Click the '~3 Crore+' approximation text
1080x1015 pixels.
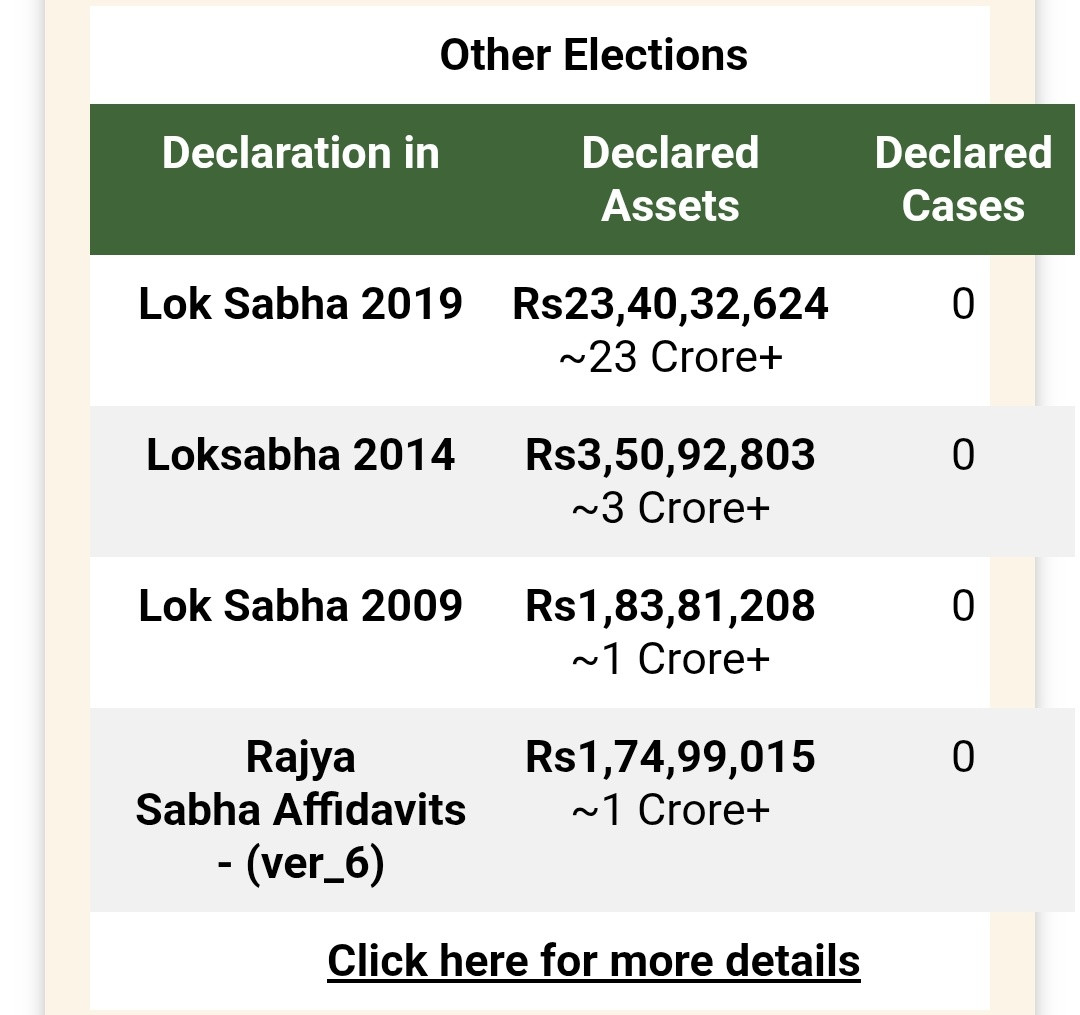click(670, 508)
